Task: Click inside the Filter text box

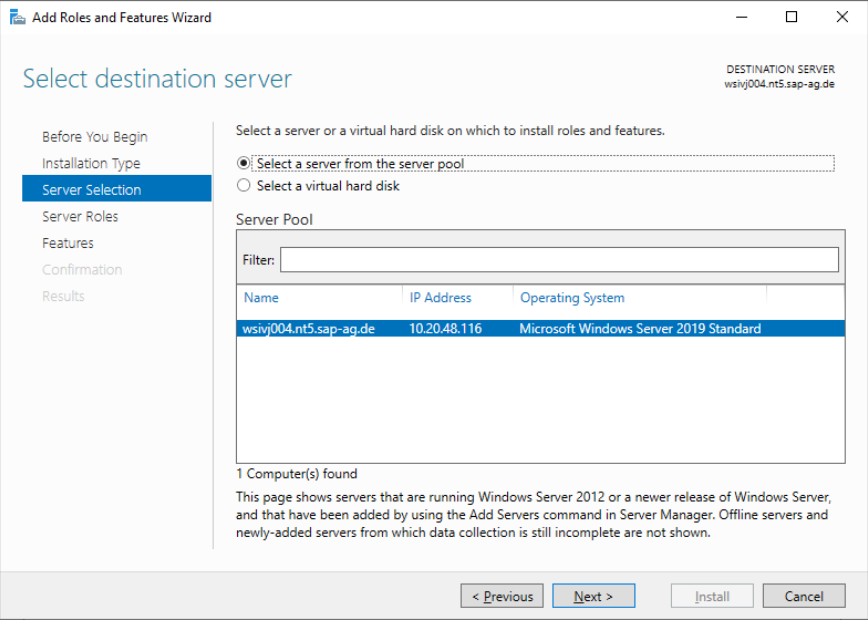Action: pos(558,259)
